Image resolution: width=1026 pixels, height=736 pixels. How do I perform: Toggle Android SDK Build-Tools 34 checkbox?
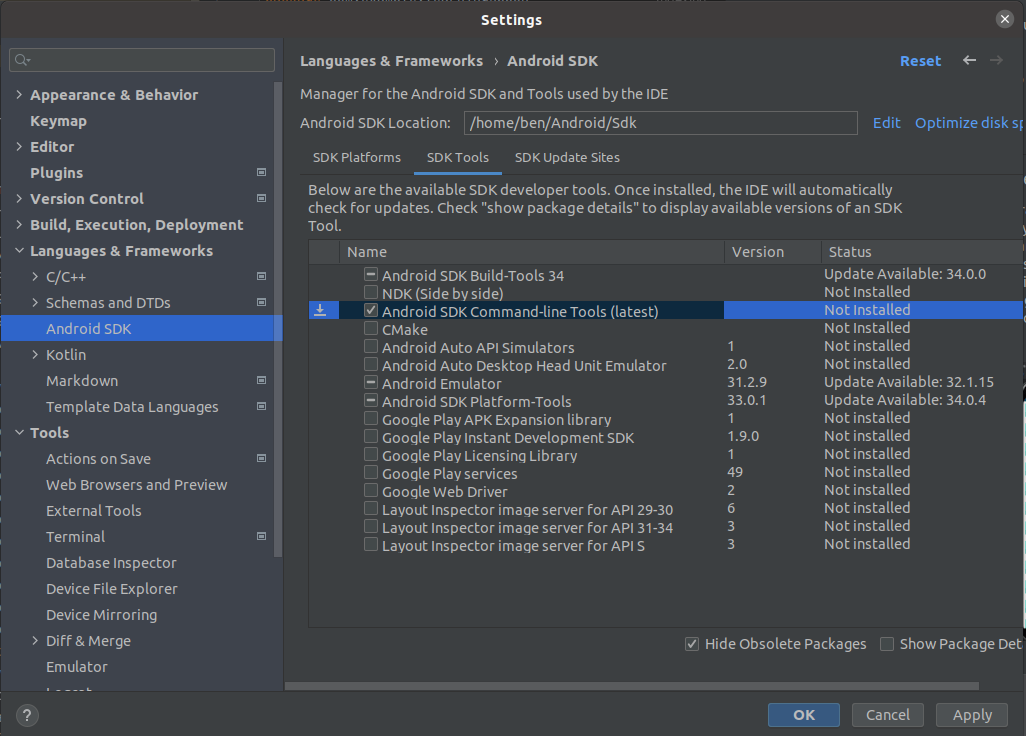coord(371,274)
